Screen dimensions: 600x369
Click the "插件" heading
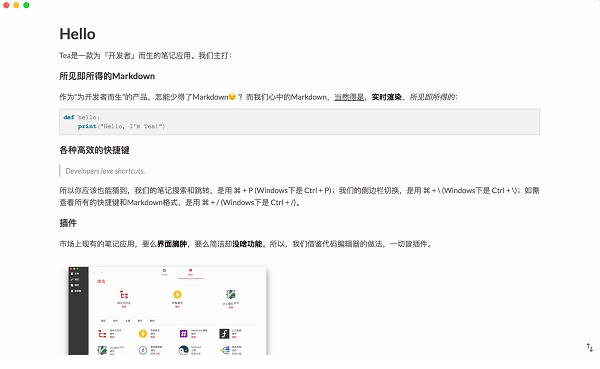[68, 223]
